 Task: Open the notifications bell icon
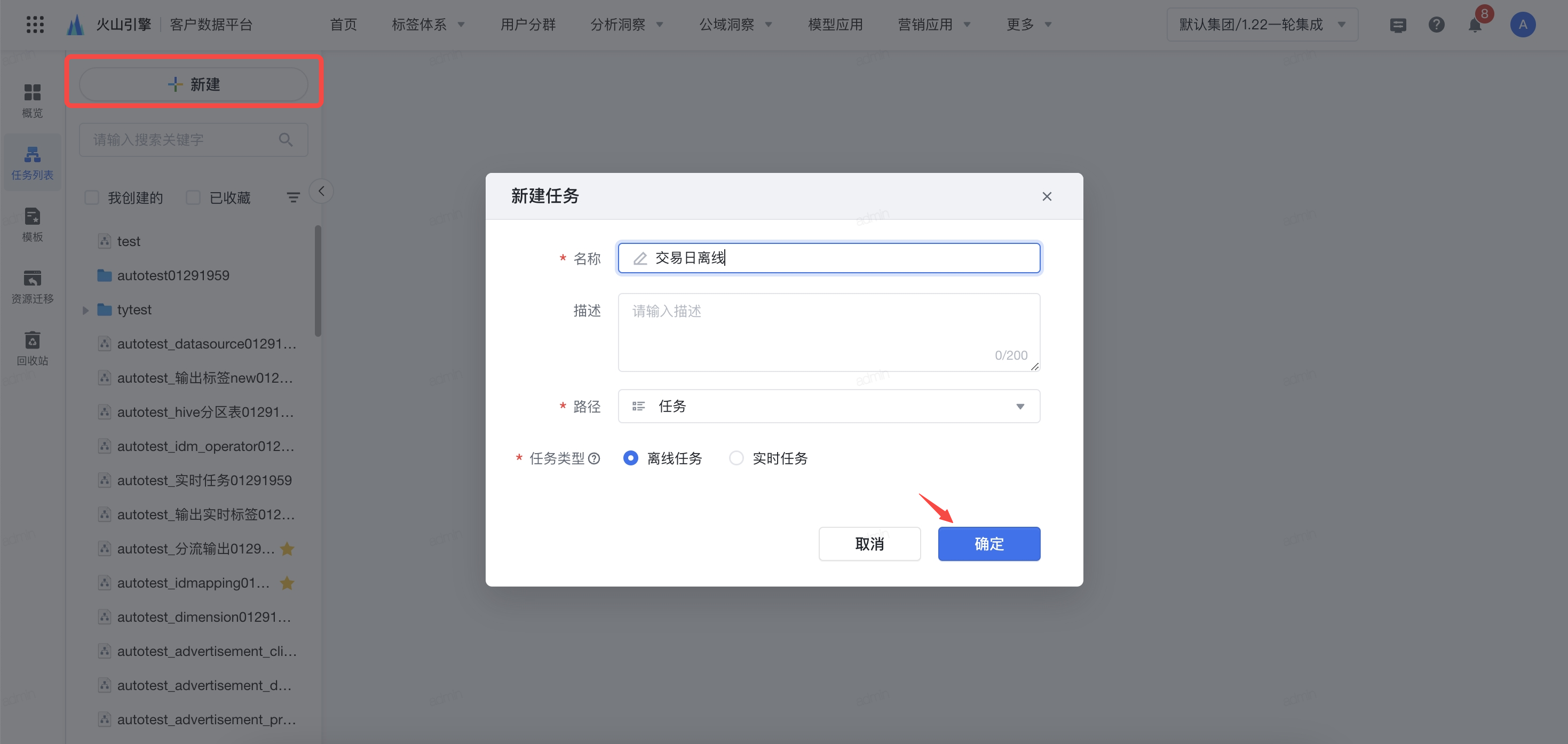1475,25
